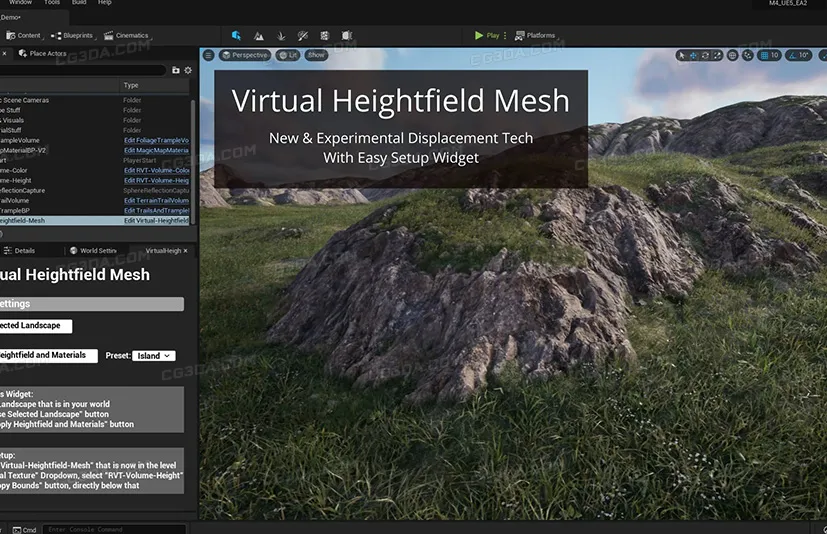Switch to Foliage mode icon
This screenshot has width=827, height=534.
coord(281,35)
